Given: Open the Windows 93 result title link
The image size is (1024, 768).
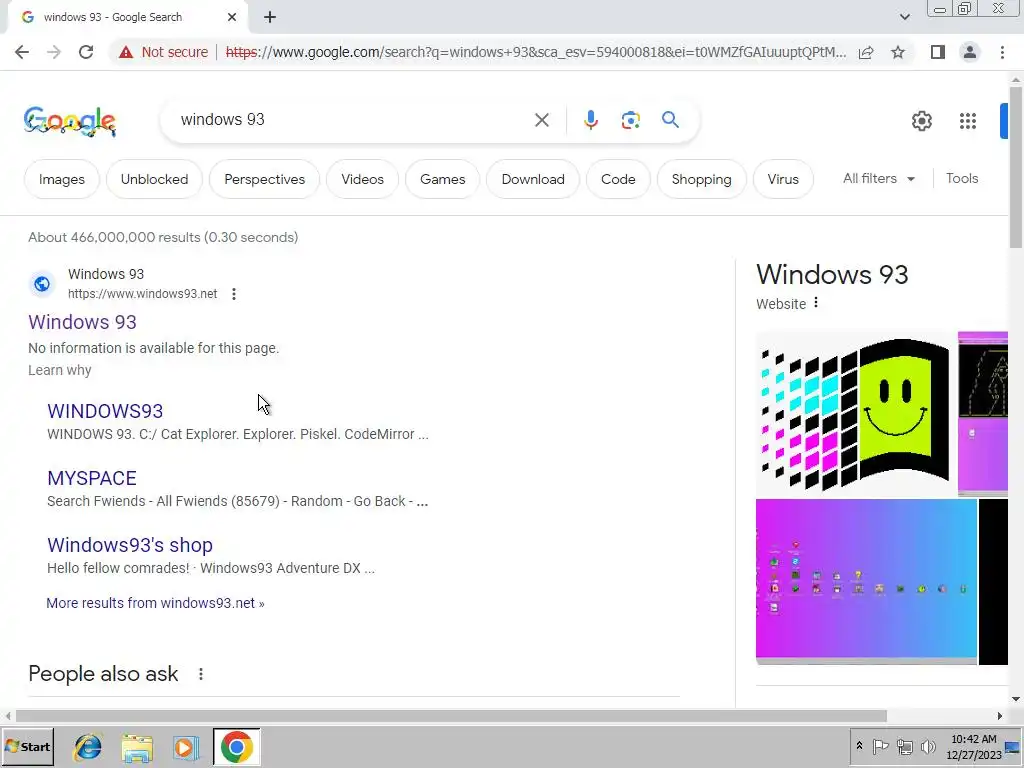Looking at the screenshot, I should tap(82, 322).
